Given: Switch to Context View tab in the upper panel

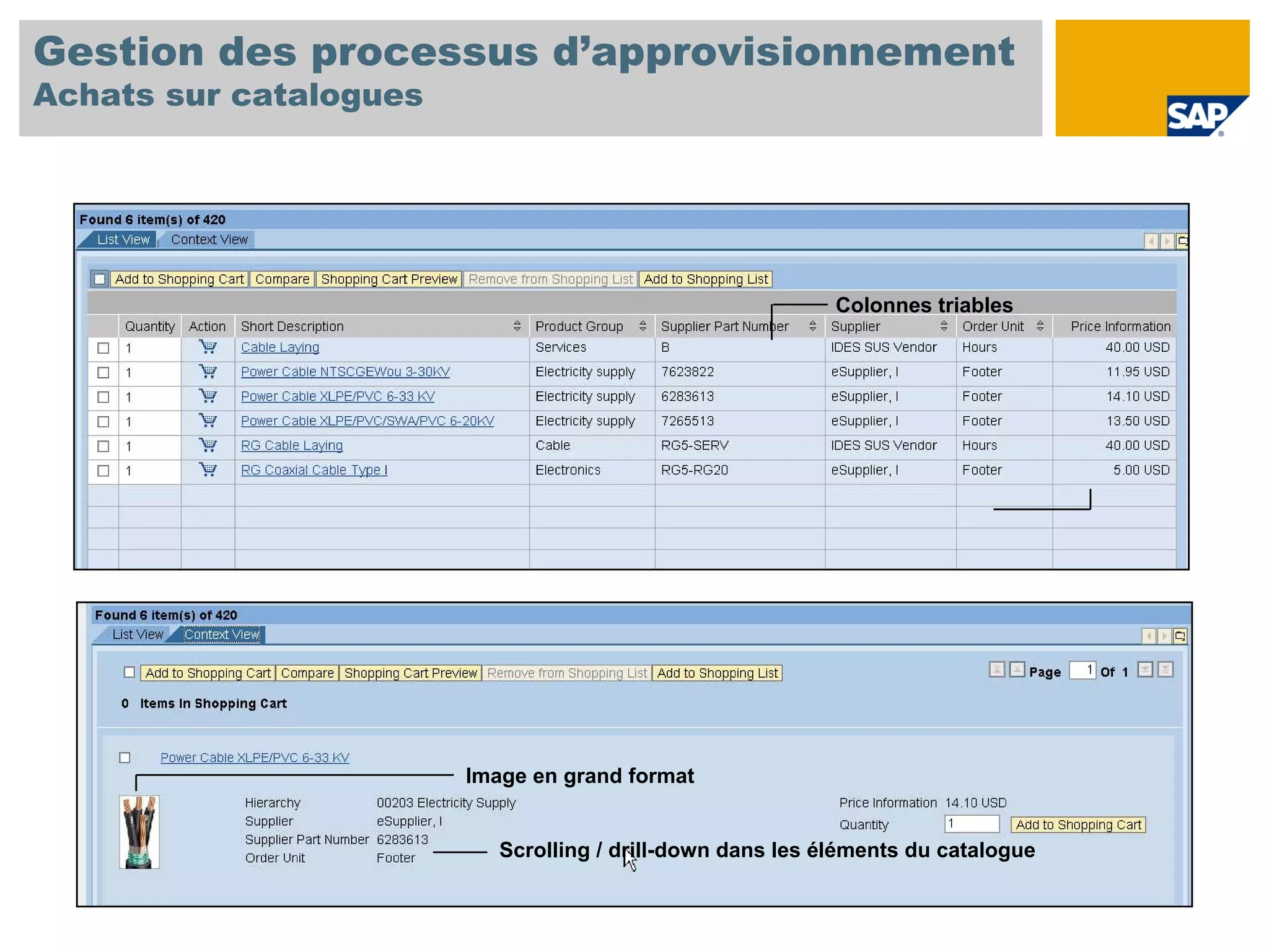Looking at the screenshot, I should click(x=209, y=240).
